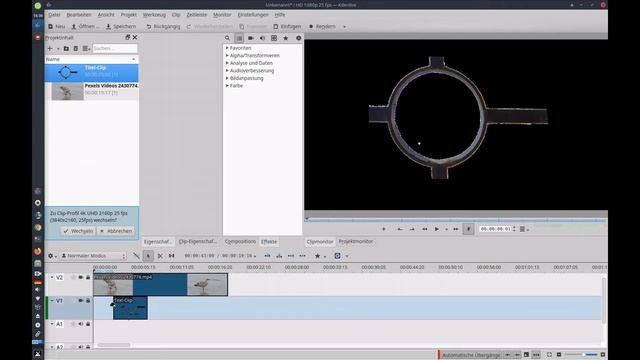Rewind in the clip monitor
Viewport: 640px width, 360px height.
click(x=424, y=229)
